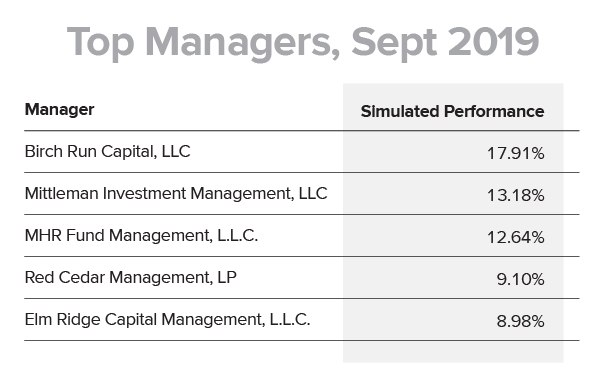The height and width of the screenshot is (378, 594).
Task: Click empty gray cell below 8.98%
Action: 453,351
